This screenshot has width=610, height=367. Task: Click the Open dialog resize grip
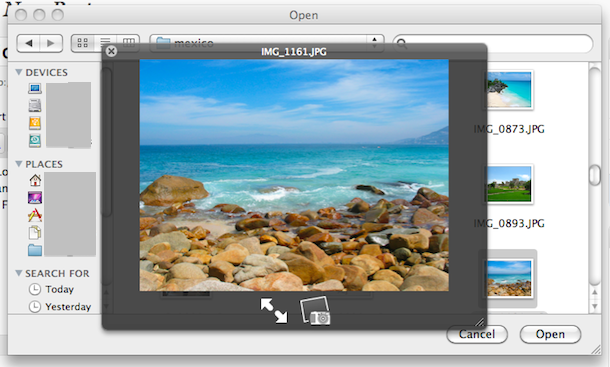(x=596, y=349)
